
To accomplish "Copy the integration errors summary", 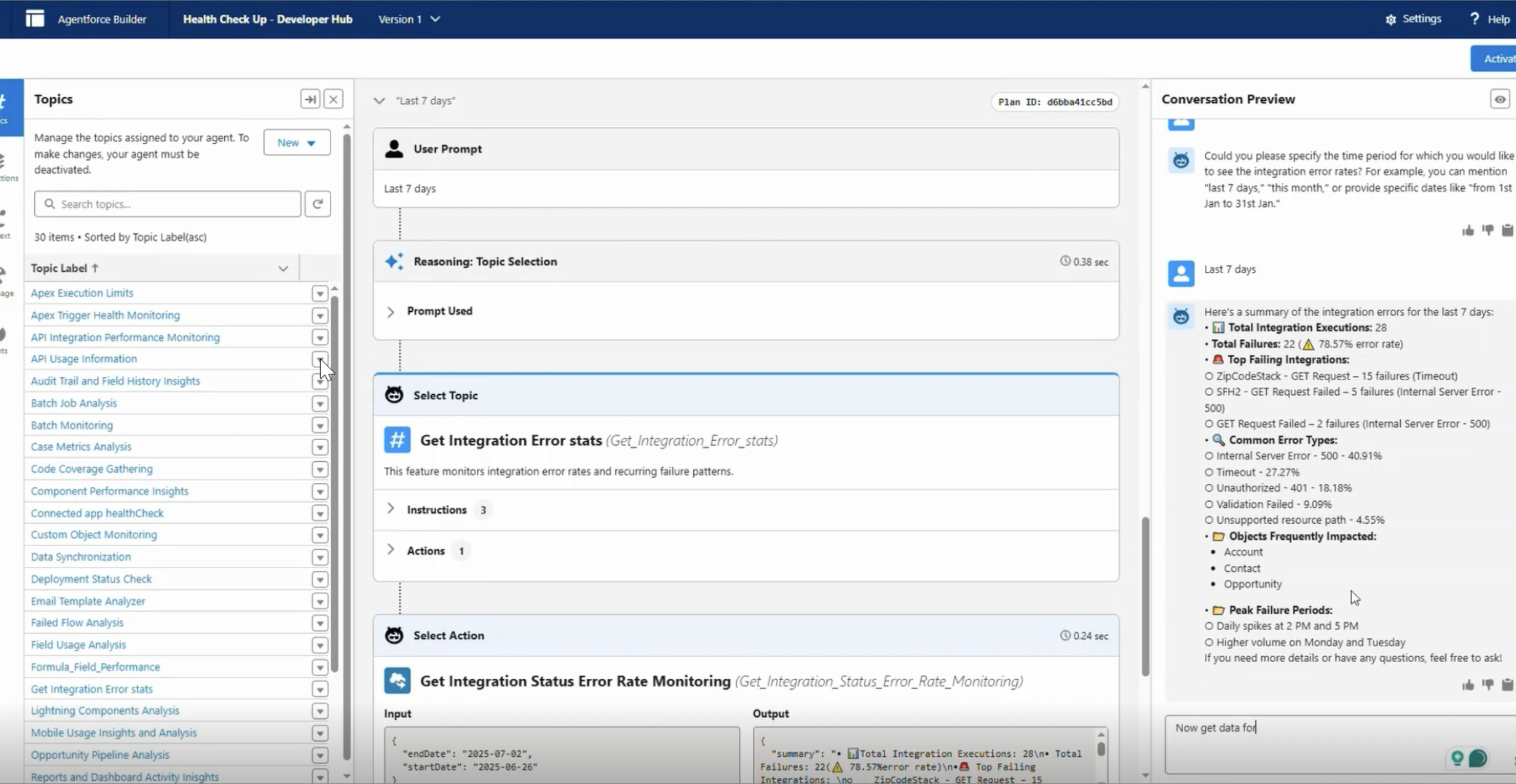I will [1507, 684].
